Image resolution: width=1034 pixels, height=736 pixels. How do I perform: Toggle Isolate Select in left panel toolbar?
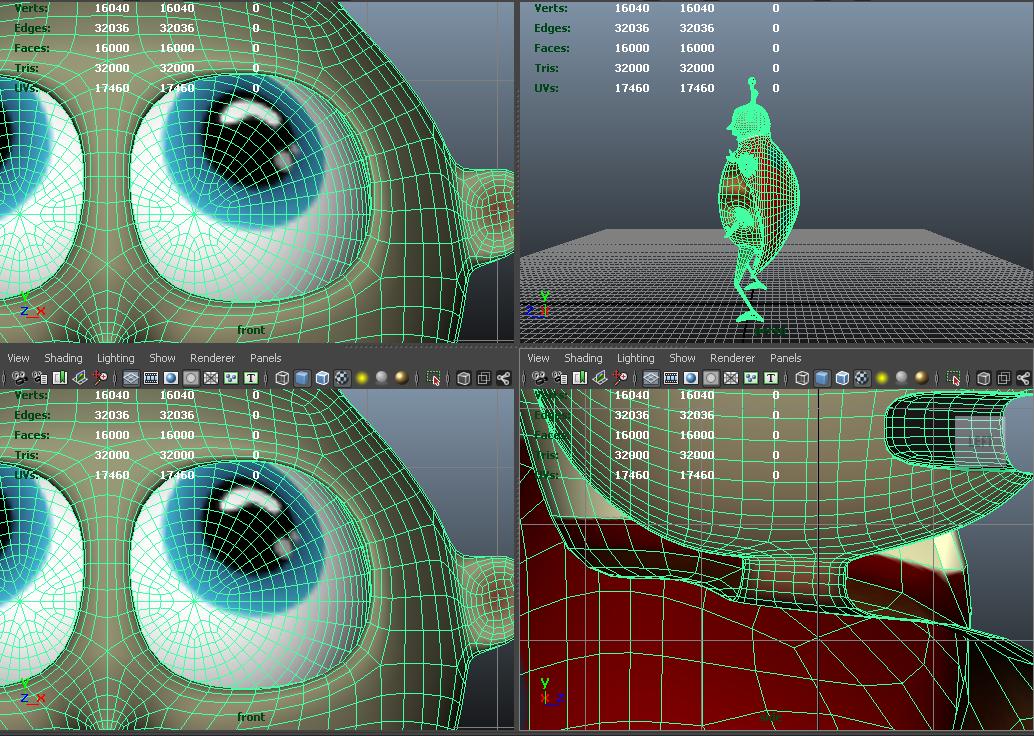tap(433, 378)
